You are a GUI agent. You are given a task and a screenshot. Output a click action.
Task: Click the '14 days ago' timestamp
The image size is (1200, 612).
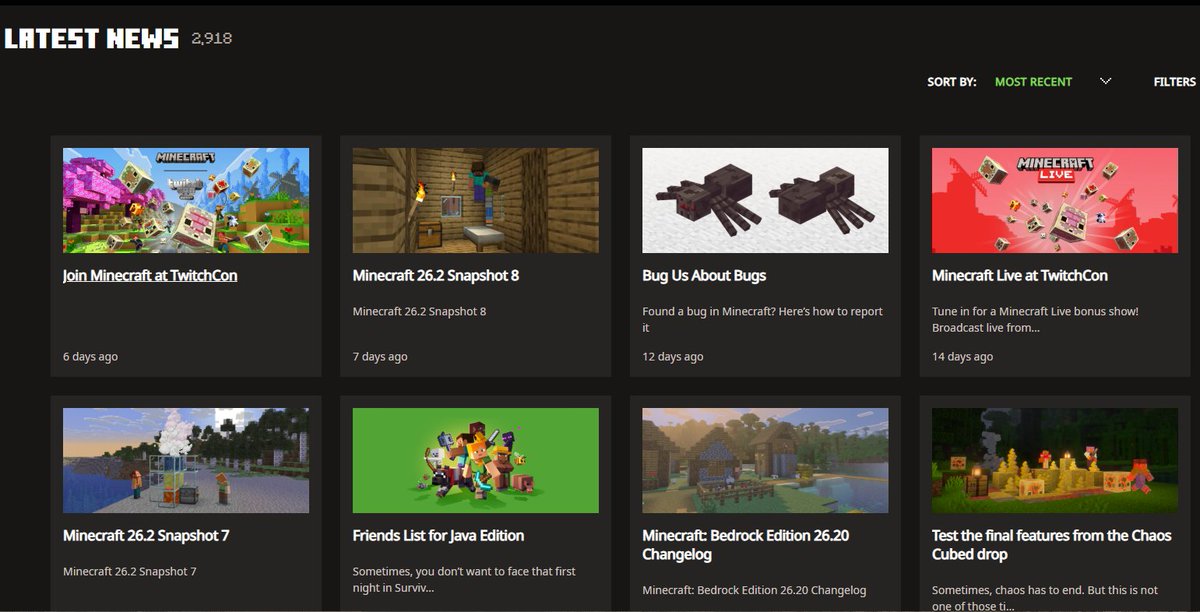click(x=963, y=357)
